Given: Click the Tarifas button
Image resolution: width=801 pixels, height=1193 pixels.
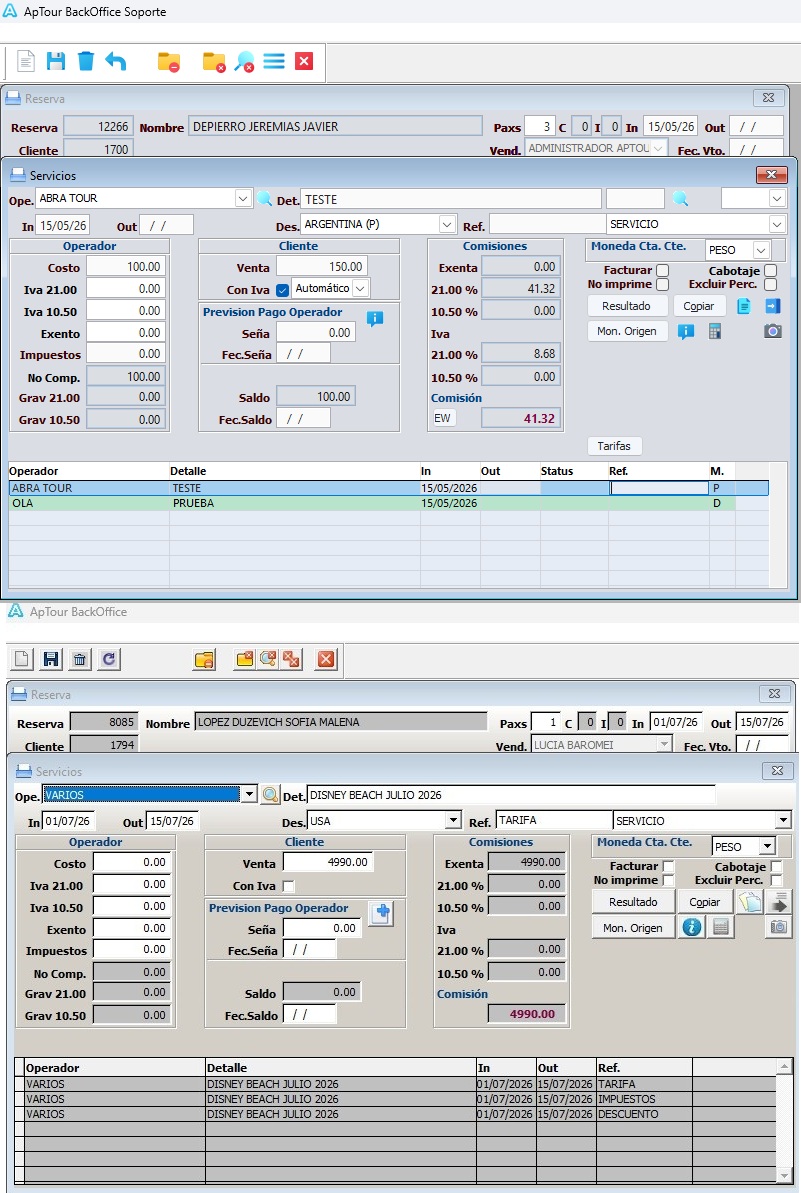Looking at the screenshot, I should [x=614, y=446].
